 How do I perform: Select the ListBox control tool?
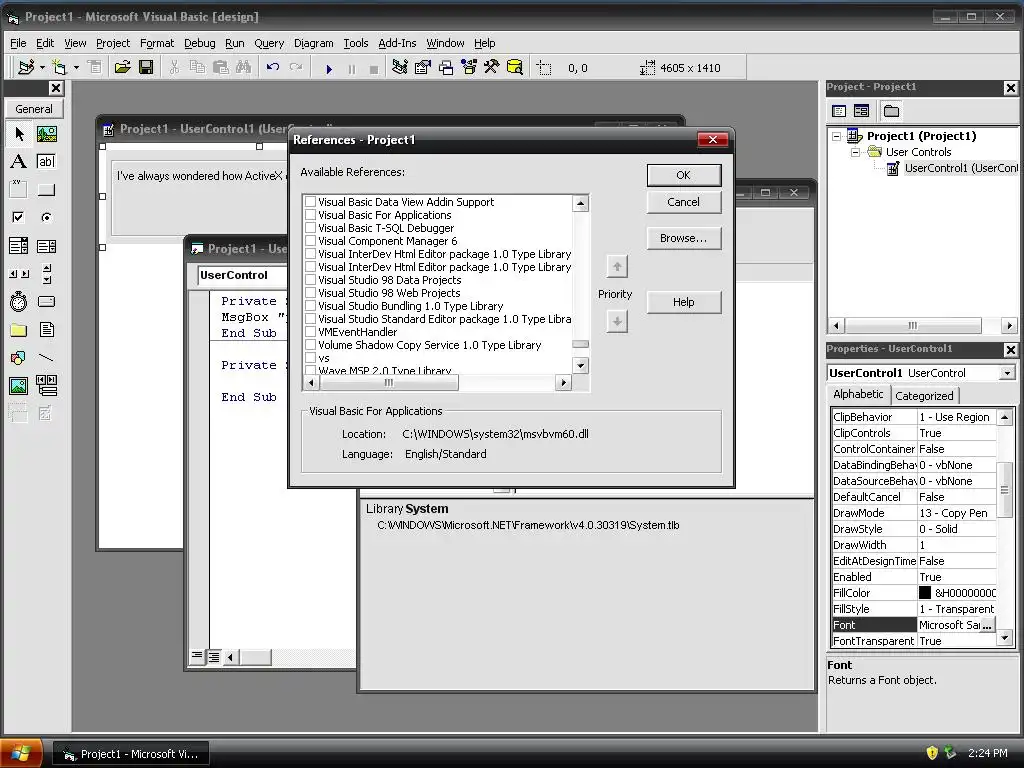click(46, 246)
